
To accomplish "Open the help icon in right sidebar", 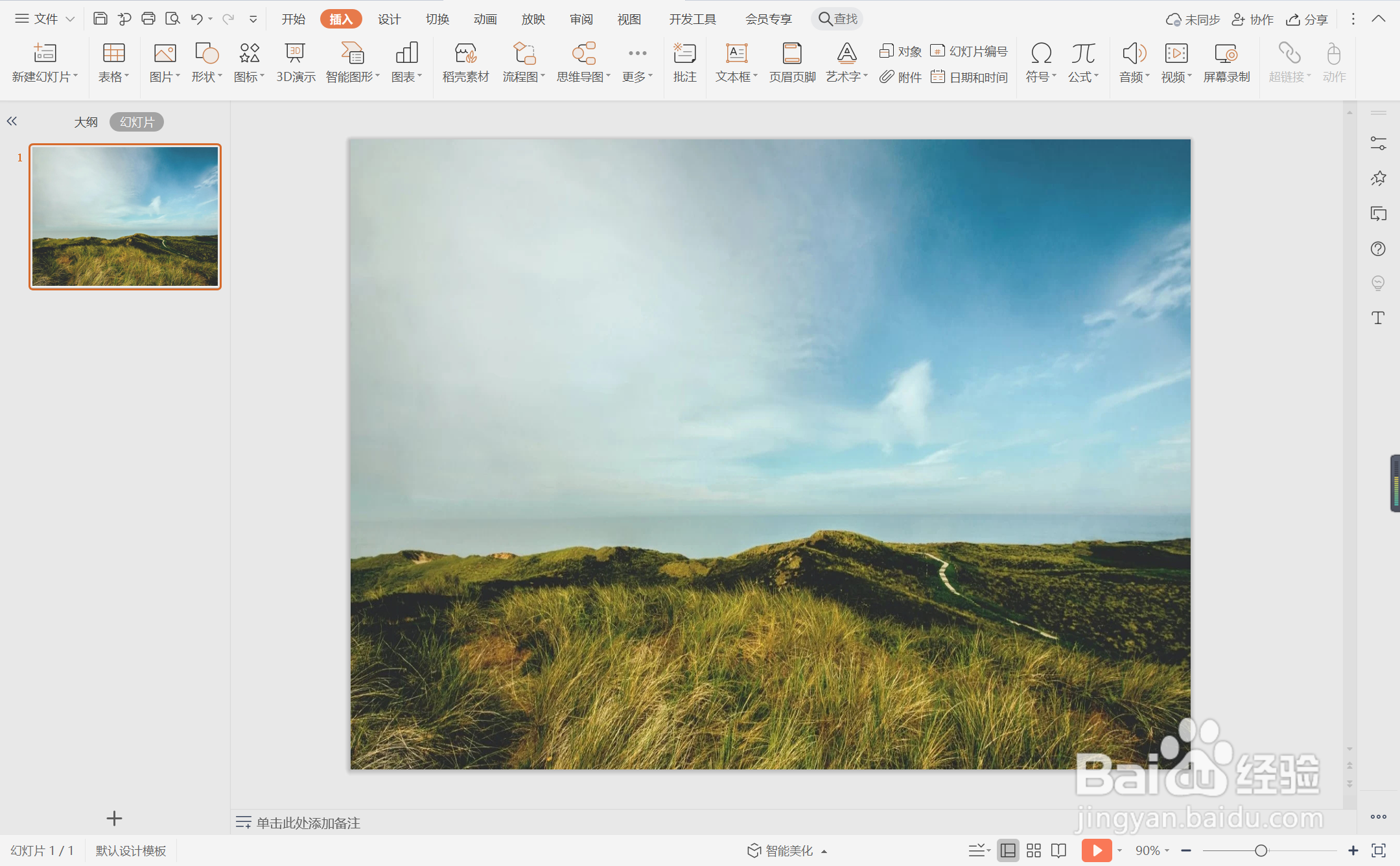I will click(x=1378, y=249).
